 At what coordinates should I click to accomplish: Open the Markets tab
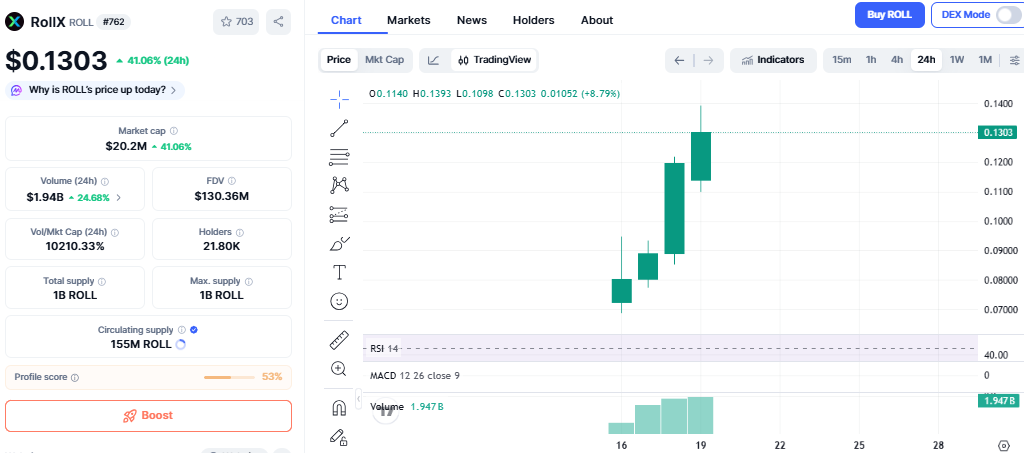click(x=408, y=20)
